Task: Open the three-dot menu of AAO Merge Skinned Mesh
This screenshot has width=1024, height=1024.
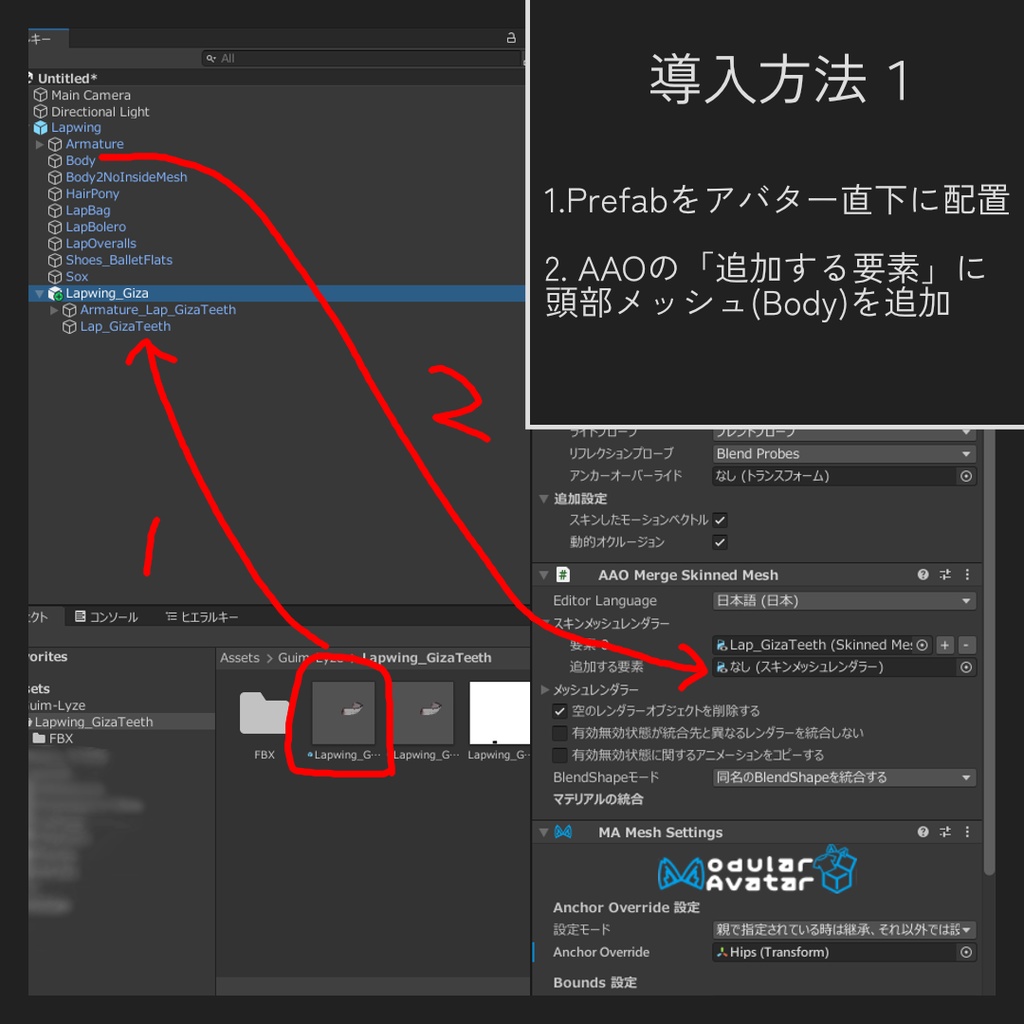Action: click(965, 574)
